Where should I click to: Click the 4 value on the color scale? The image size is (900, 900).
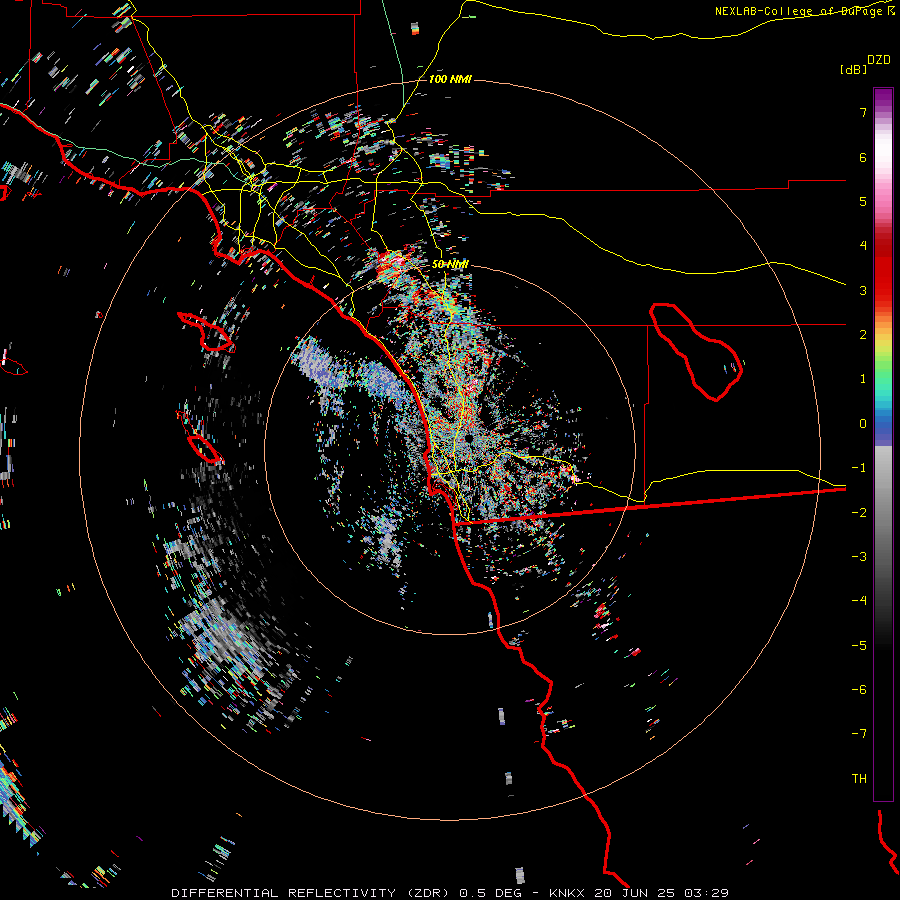(x=863, y=246)
